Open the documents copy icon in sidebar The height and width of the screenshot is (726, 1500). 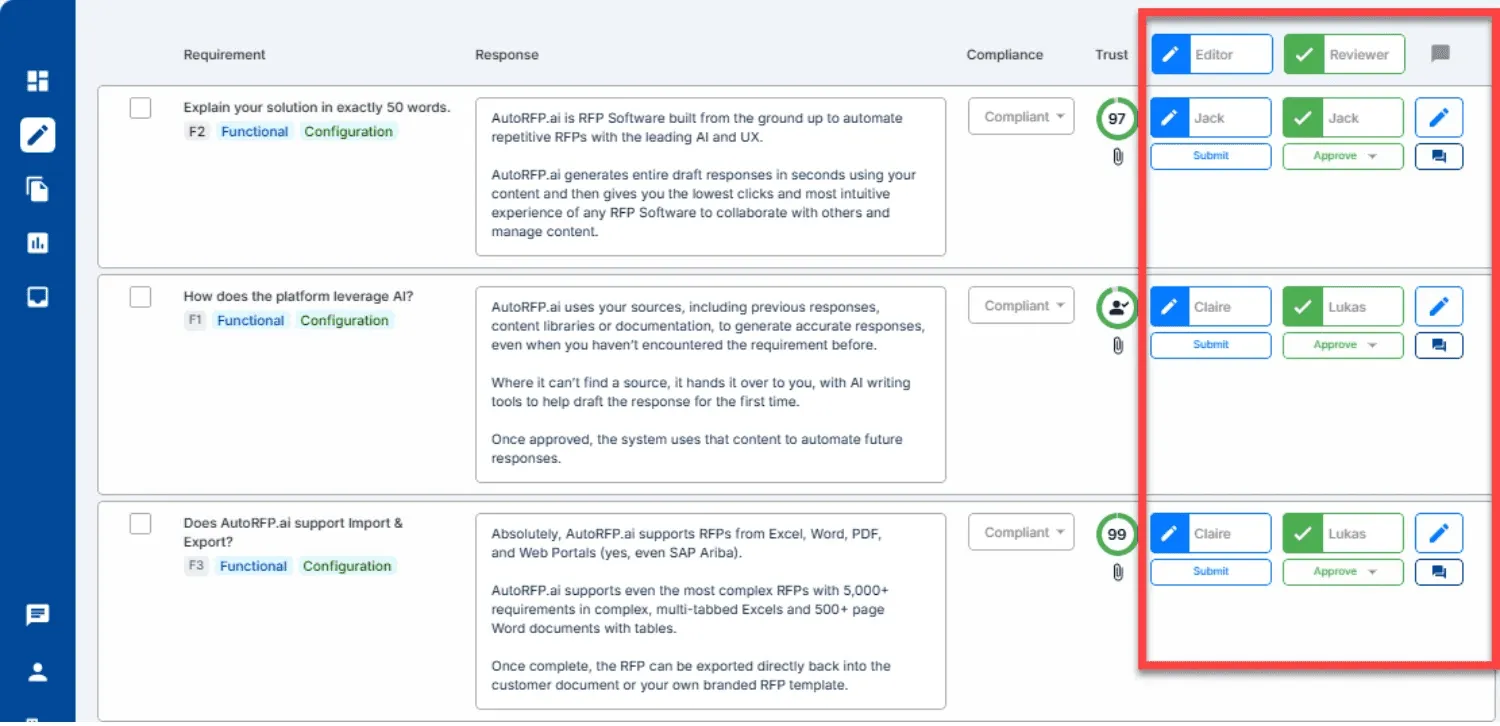pyautogui.click(x=37, y=189)
